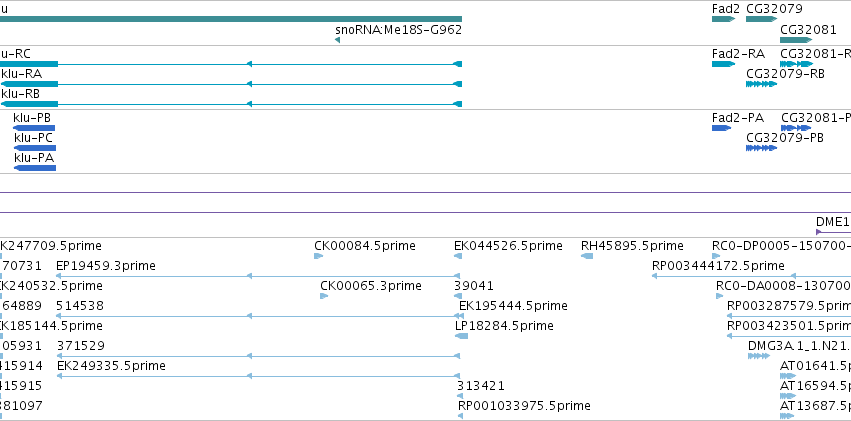Click the CG32081 gene arrow
Image resolution: width=851 pixels, height=421 pixels.
[796, 40]
